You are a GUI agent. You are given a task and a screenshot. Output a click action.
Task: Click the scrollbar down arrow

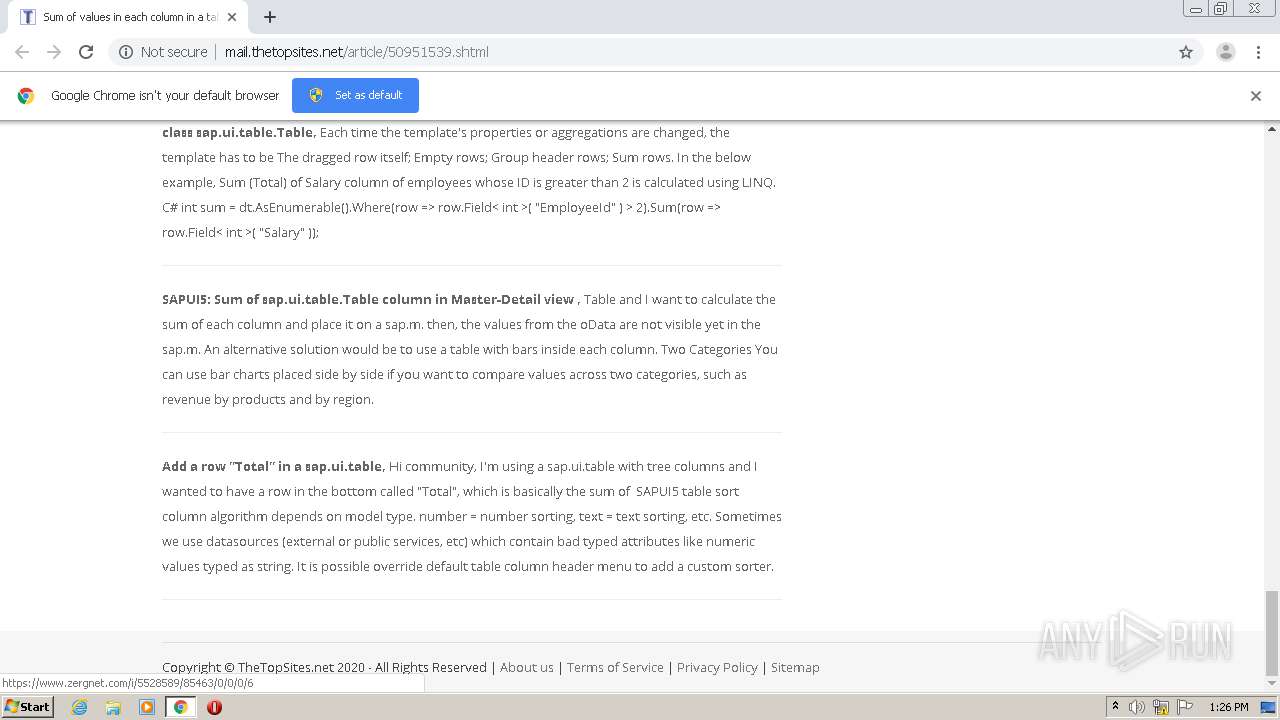tap(1272, 686)
